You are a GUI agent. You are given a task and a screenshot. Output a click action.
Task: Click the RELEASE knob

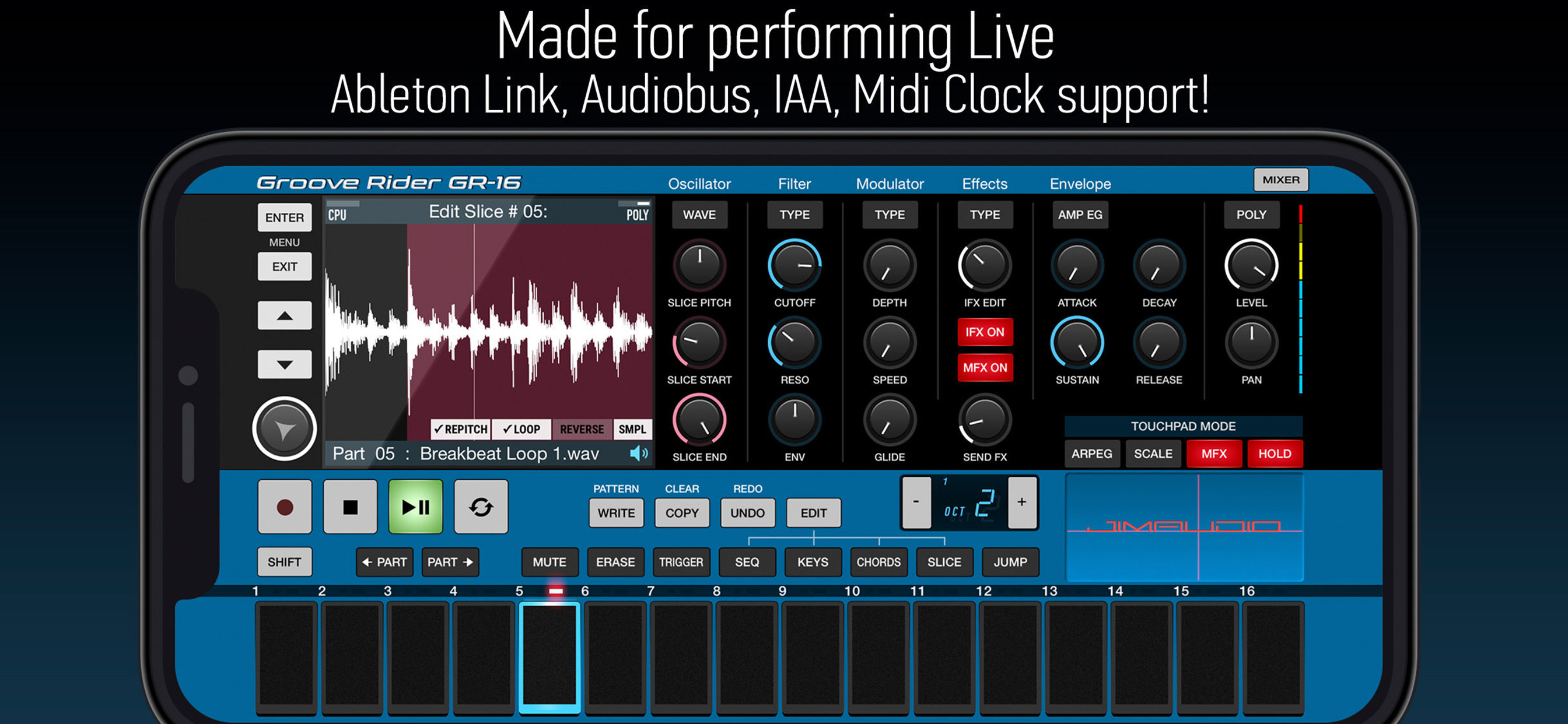point(1159,343)
